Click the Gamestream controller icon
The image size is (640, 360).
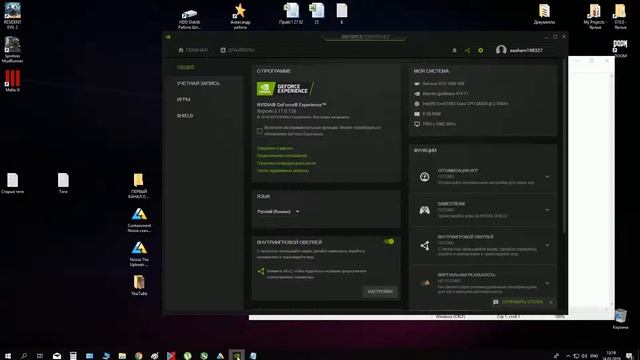424,210
